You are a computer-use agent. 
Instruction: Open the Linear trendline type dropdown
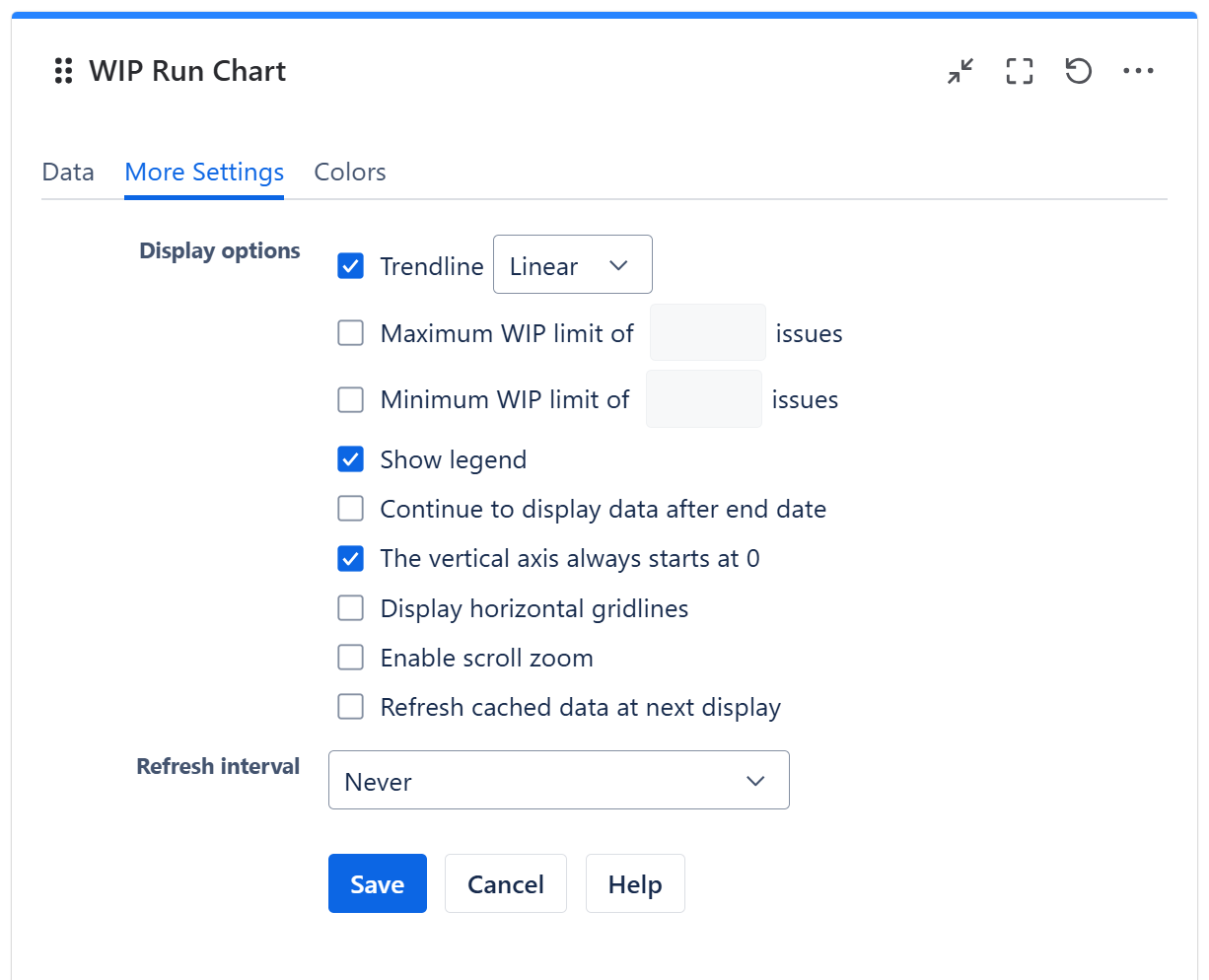pos(572,265)
